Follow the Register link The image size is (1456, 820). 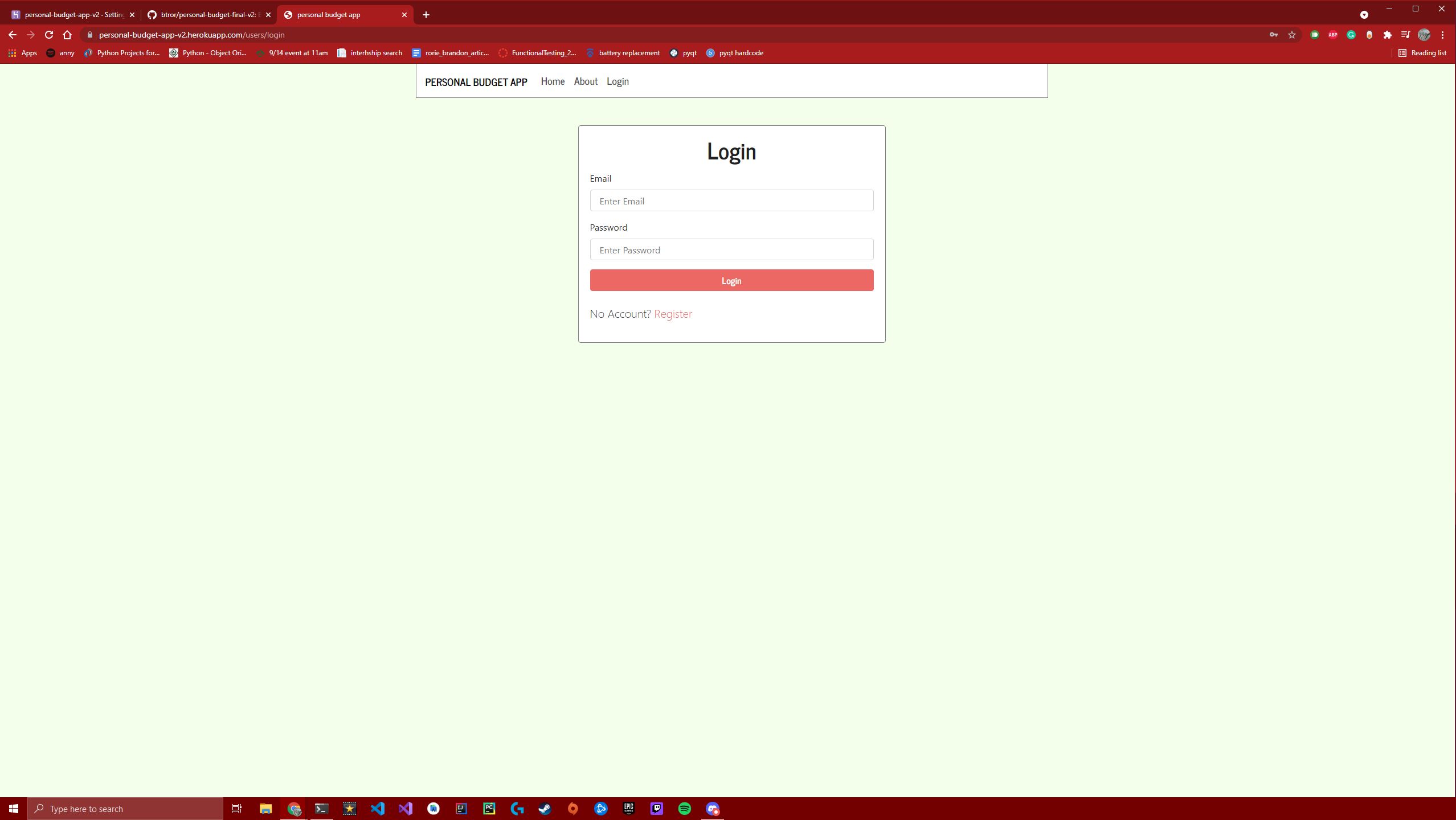click(673, 314)
